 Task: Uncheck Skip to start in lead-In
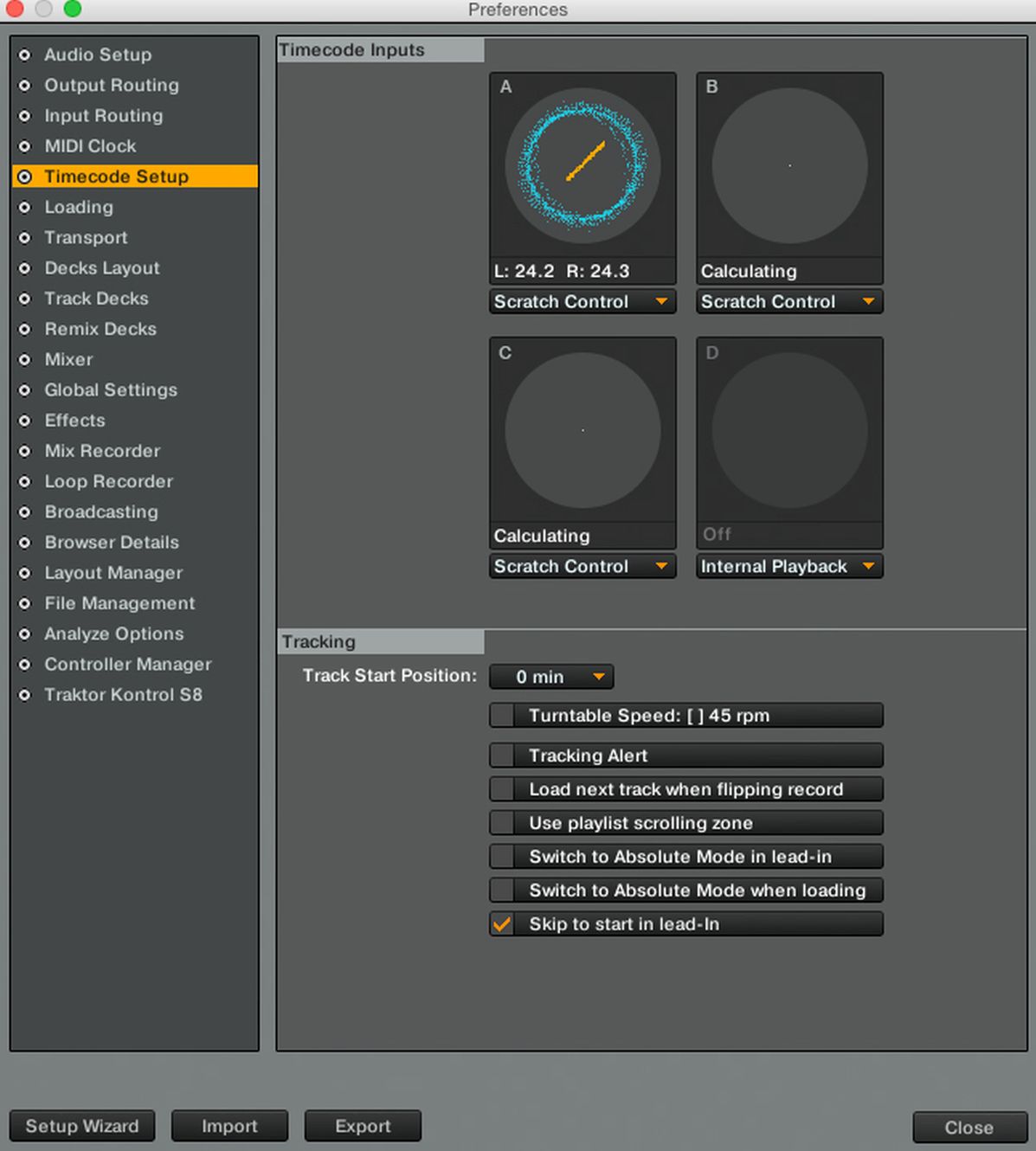coord(502,924)
